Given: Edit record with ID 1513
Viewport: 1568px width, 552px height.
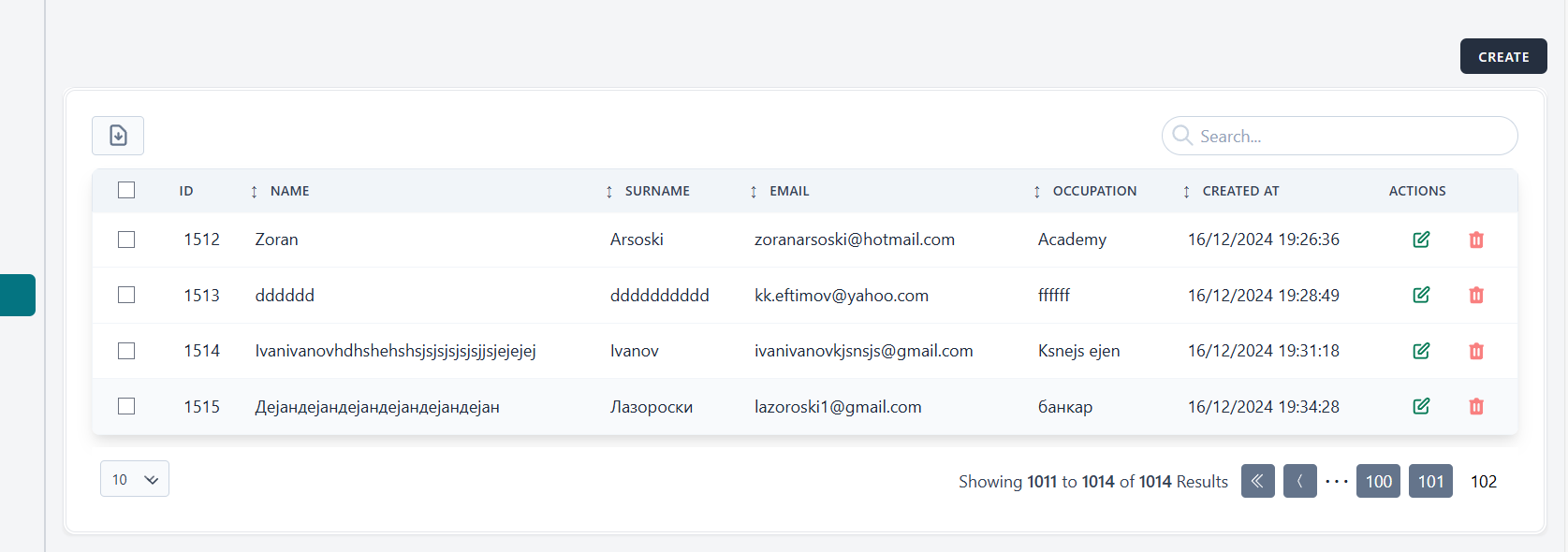Looking at the screenshot, I should pyautogui.click(x=1420, y=295).
